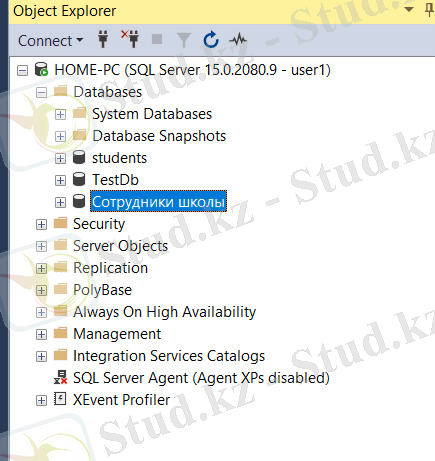Select the System Databases label
The image size is (435, 461).
(x=152, y=114)
